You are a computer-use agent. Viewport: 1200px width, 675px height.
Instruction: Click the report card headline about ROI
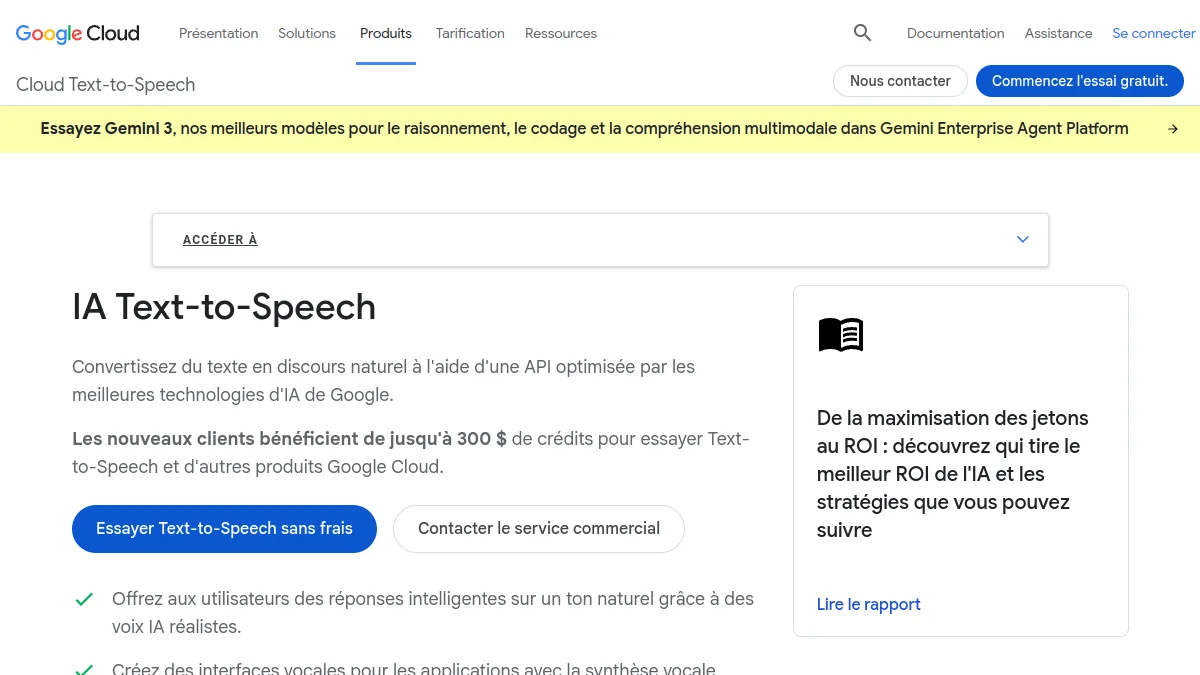[953, 474]
